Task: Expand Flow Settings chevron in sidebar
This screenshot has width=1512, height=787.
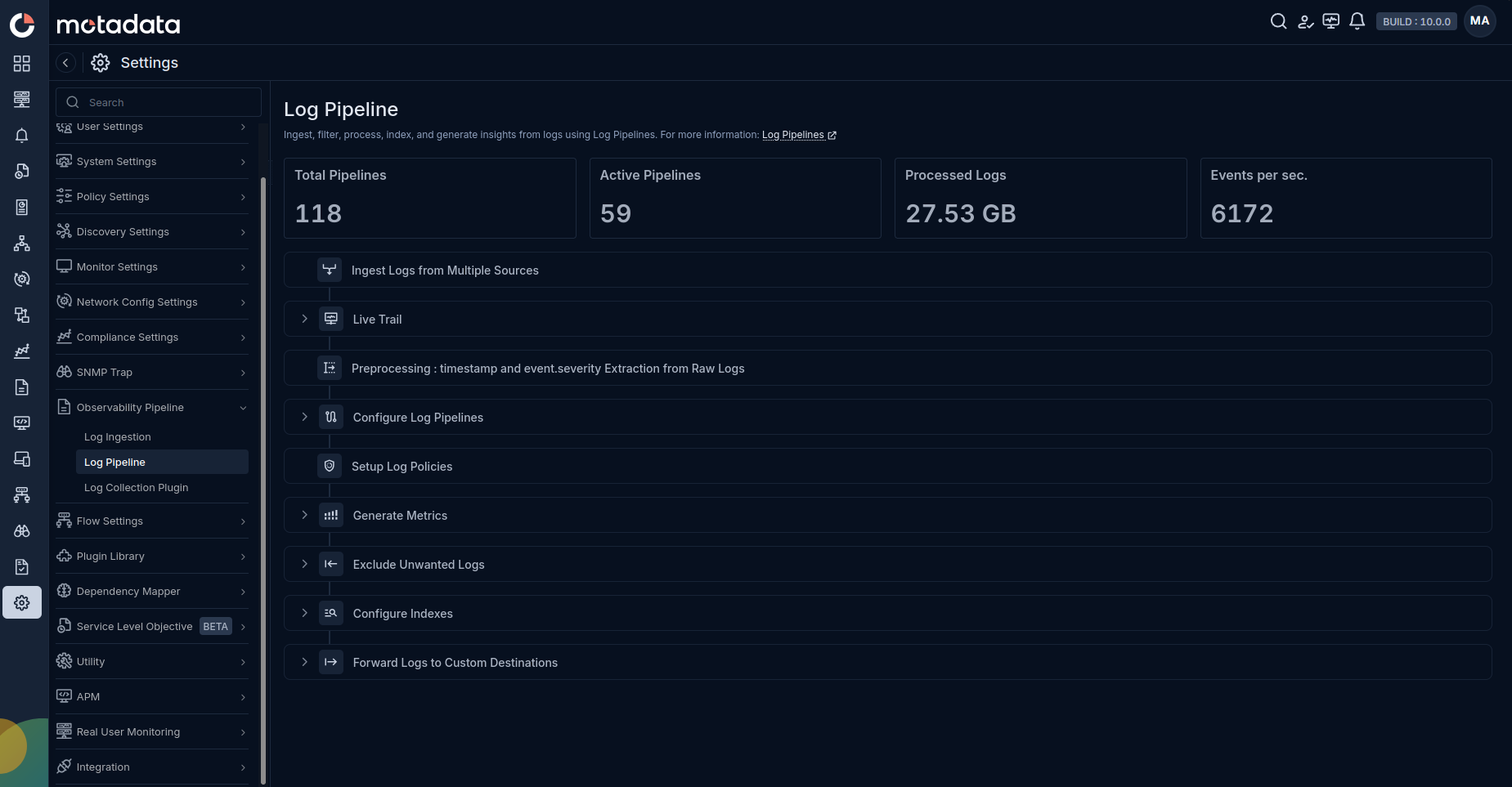Action: pyautogui.click(x=243, y=521)
